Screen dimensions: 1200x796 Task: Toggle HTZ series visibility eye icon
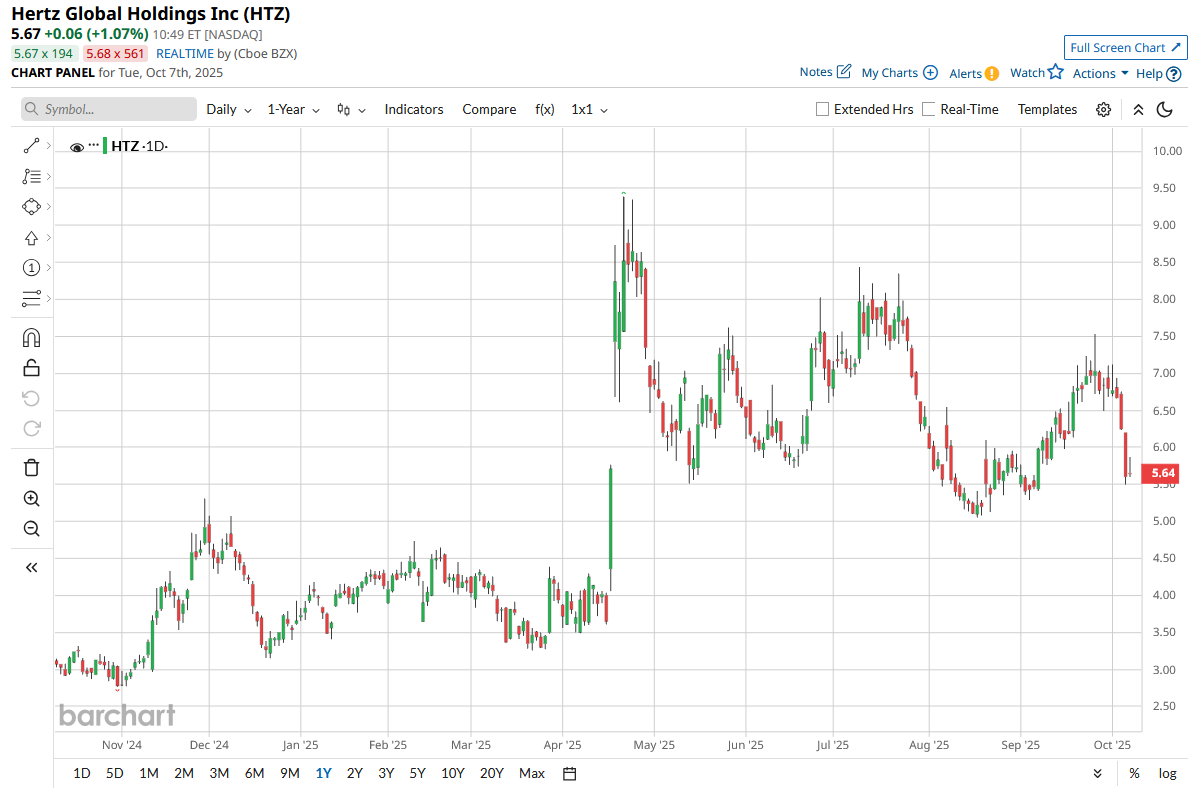pyautogui.click(x=77, y=147)
